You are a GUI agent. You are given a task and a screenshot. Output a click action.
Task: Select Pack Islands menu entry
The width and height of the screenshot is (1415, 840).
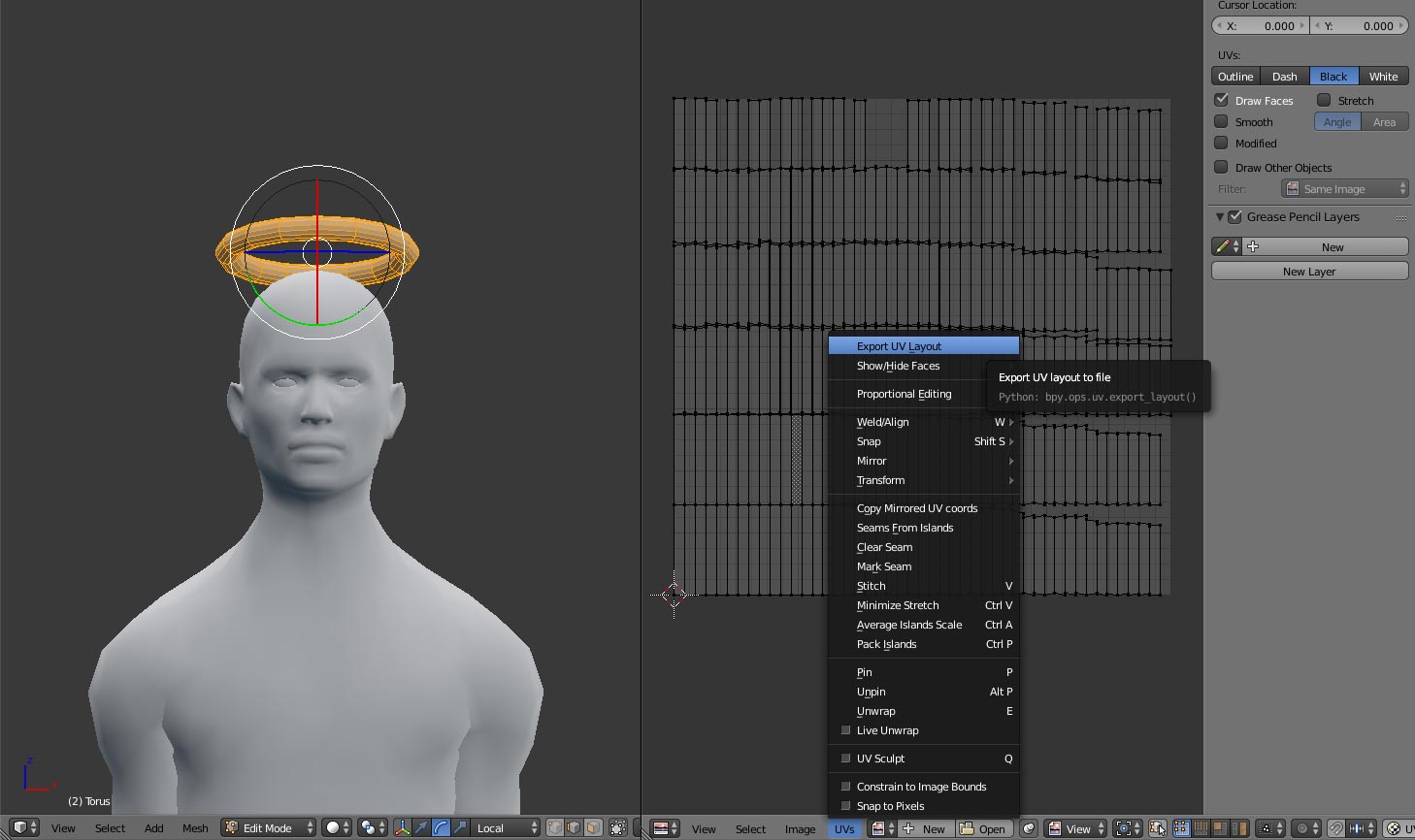pyautogui.click(x=886, y=644)
